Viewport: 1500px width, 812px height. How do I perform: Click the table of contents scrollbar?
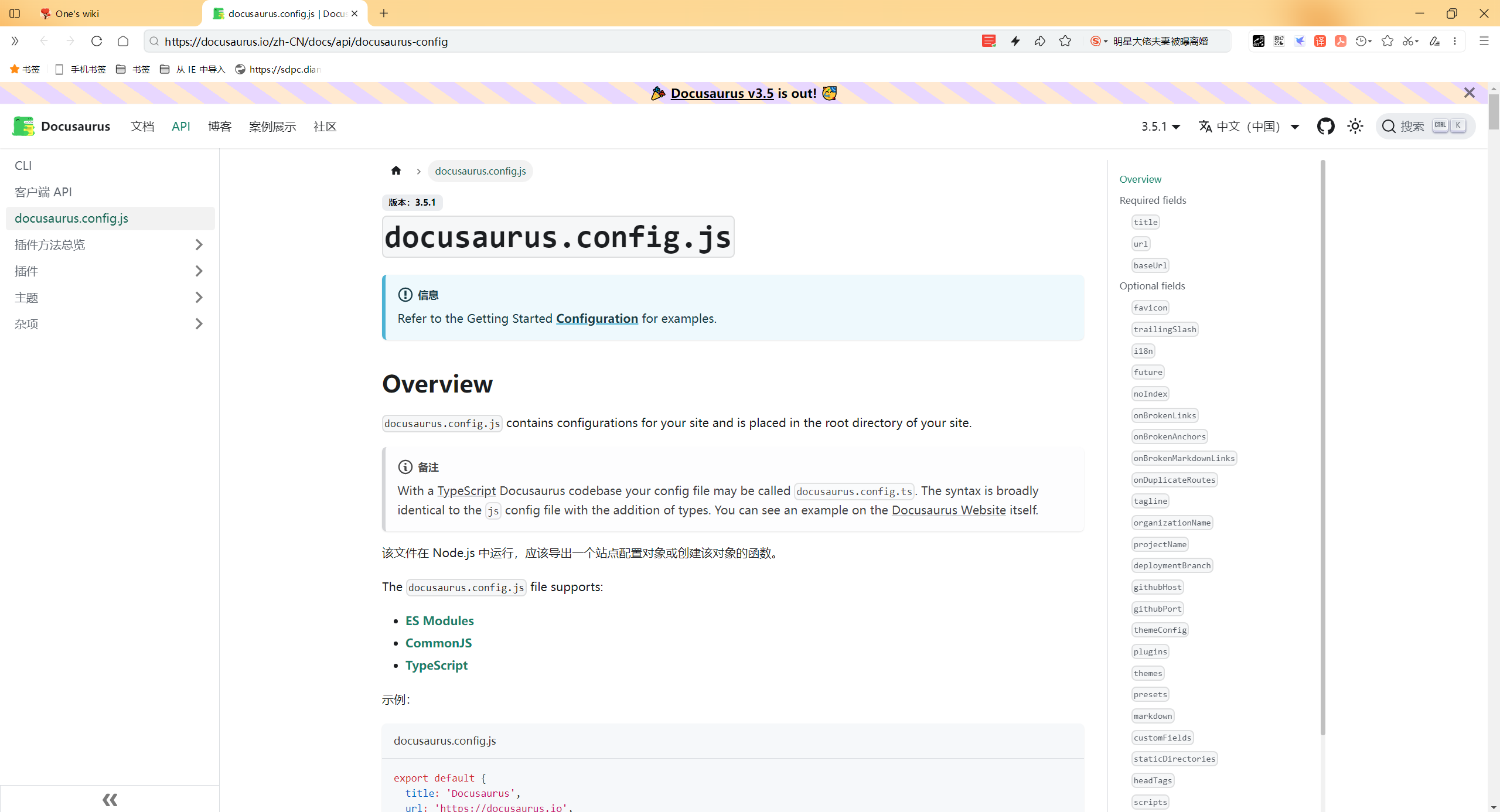tap(1322, 447)
